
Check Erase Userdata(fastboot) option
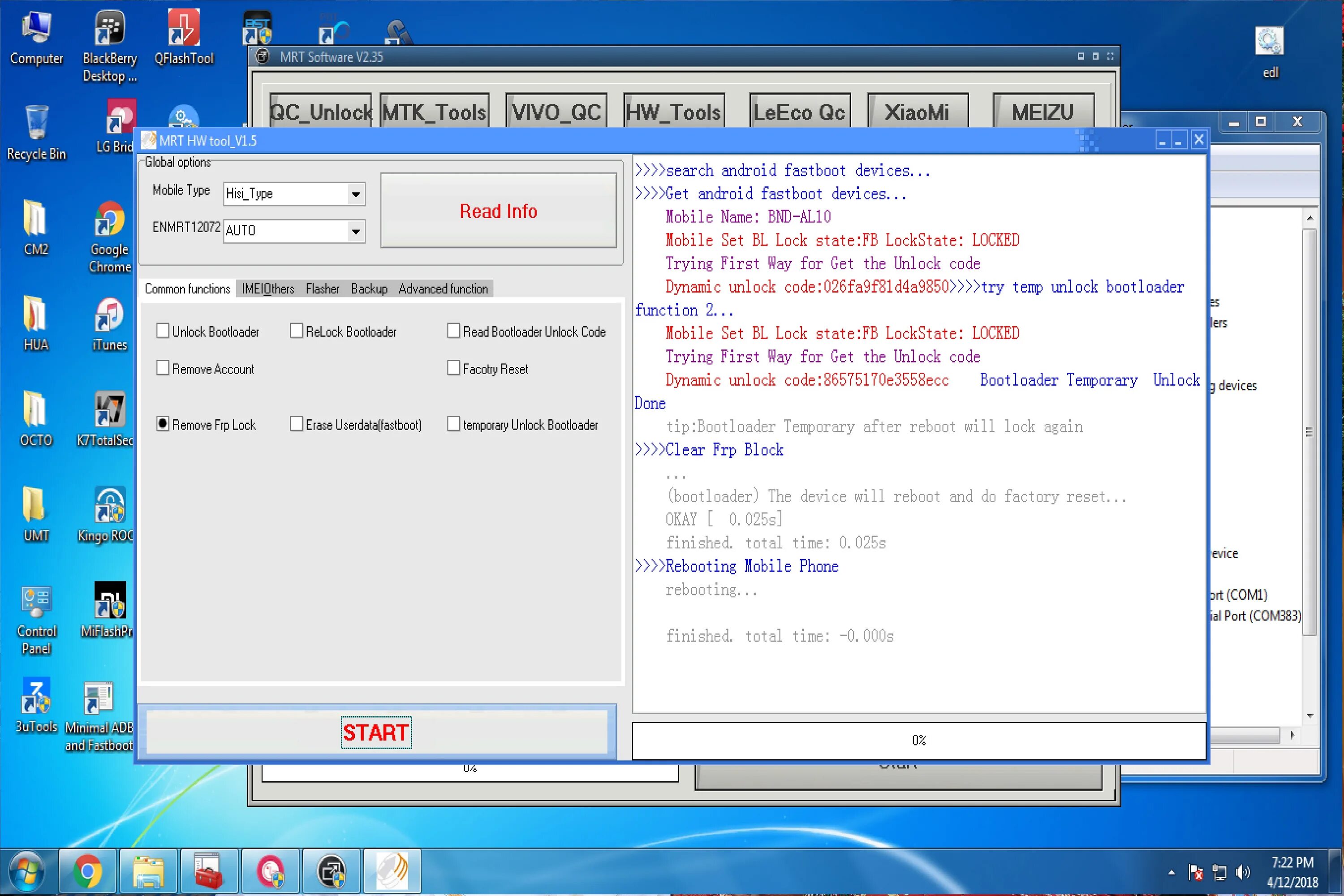(x=296, y=424)
